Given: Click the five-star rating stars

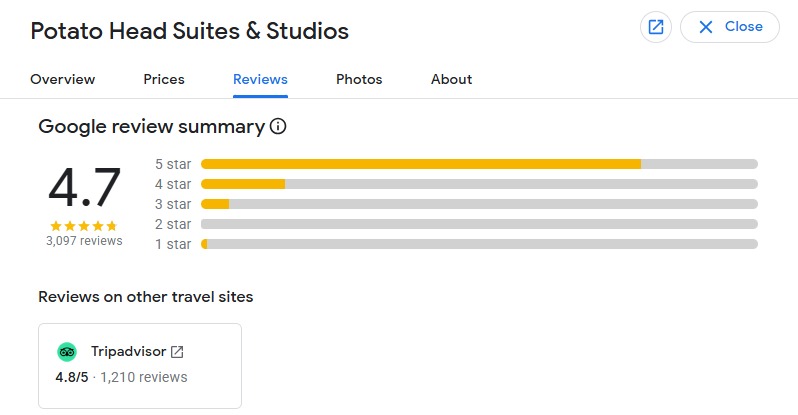Looking at the screenshot, I should (x=84, y=226).
